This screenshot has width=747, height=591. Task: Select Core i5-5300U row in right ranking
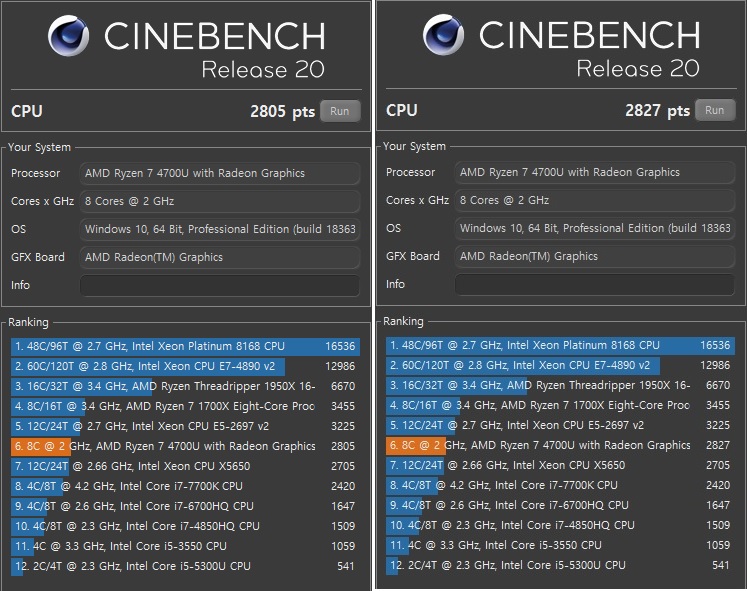click(560, 565)
